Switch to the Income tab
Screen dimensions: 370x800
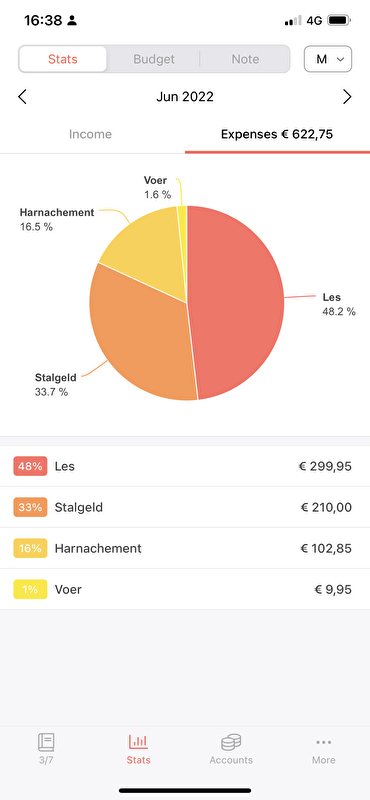tap(90, 134)
